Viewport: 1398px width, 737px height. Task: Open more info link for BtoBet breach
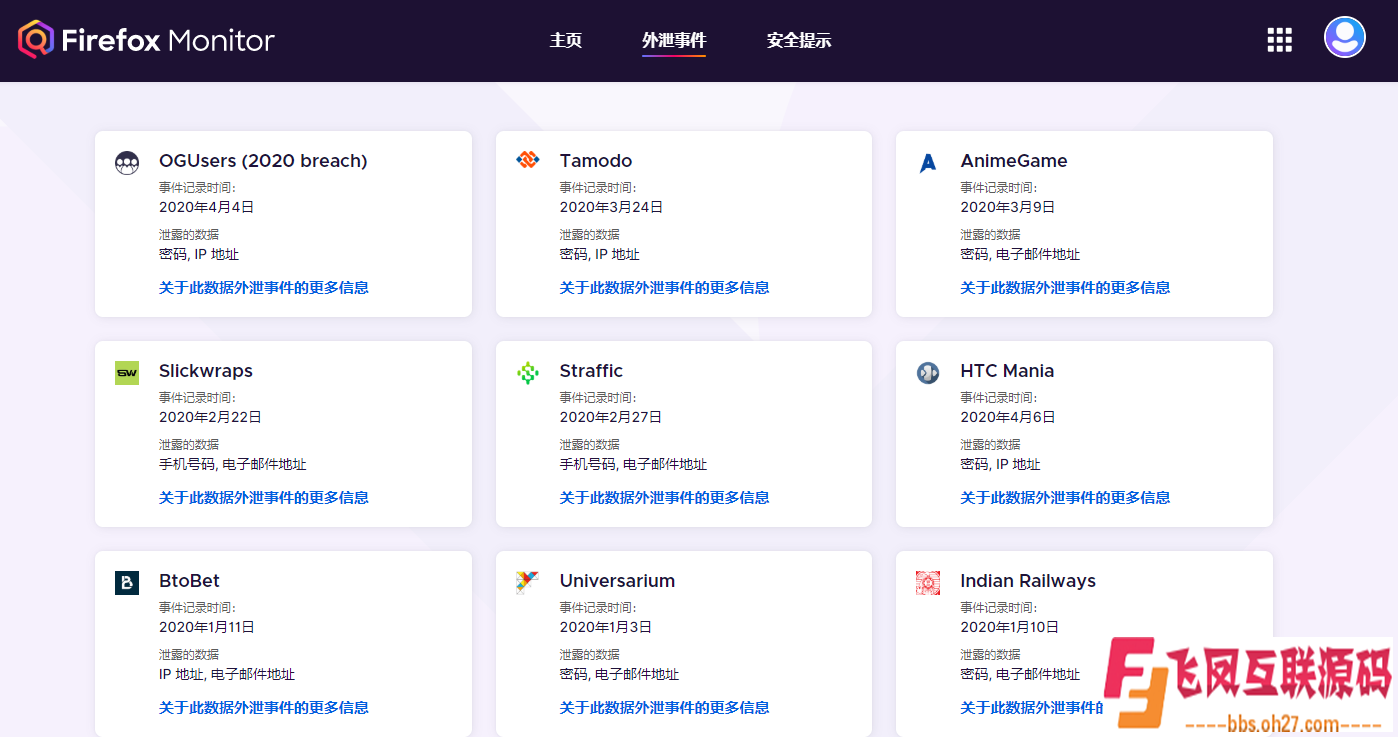click(264, 708)
